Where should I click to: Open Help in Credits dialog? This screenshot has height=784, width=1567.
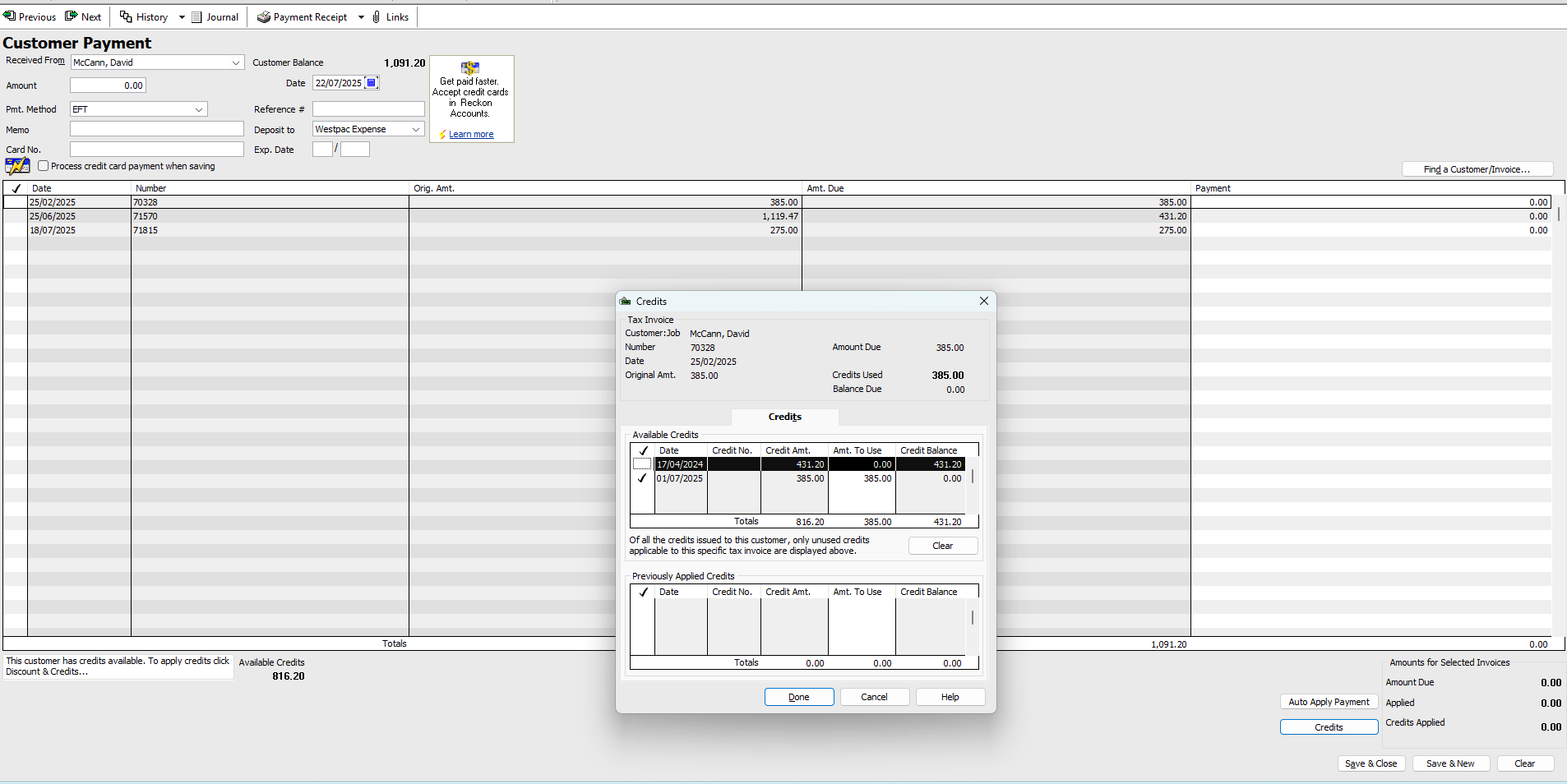(950, 697)
